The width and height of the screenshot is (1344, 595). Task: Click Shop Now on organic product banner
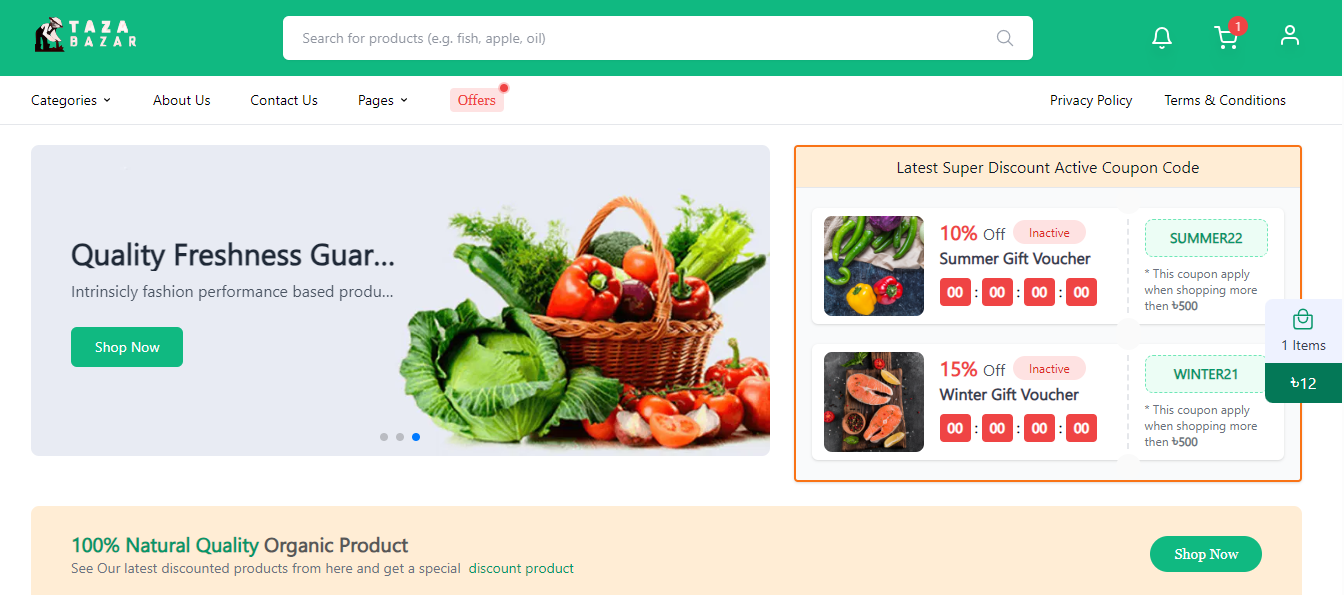click(x=1206, y=554)
